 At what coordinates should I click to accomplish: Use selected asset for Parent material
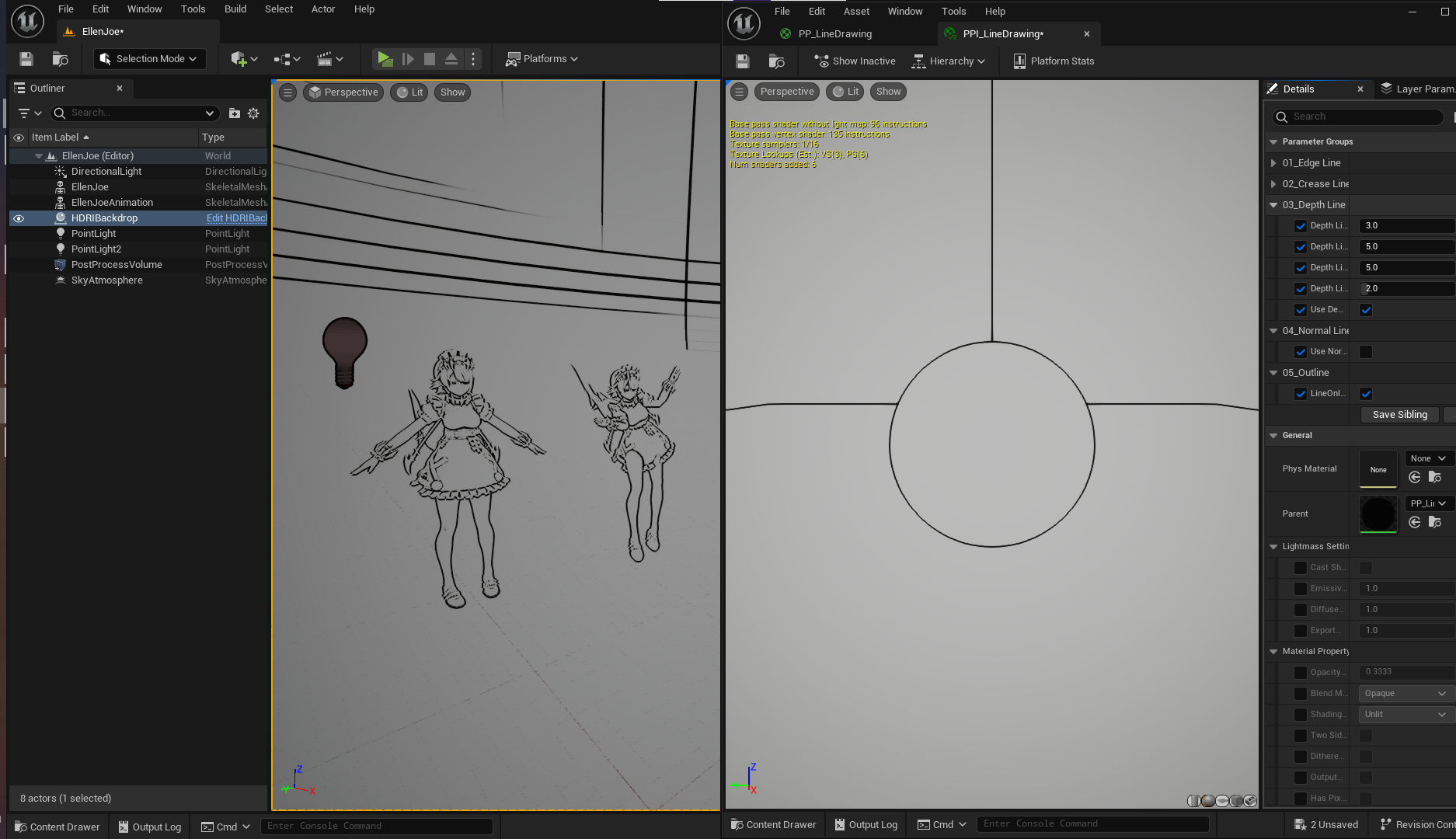pos(1415,522)
